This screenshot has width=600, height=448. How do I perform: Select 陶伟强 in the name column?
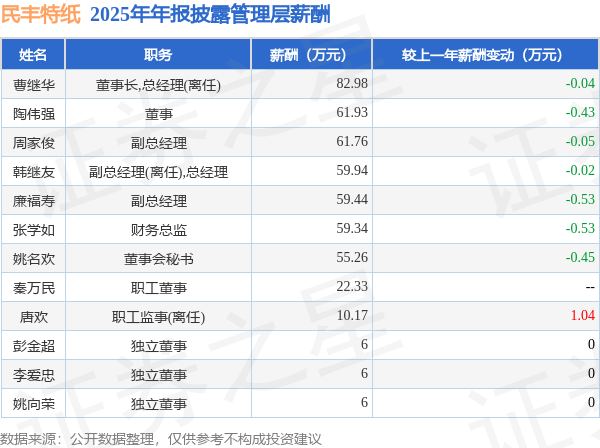[34, 114]
